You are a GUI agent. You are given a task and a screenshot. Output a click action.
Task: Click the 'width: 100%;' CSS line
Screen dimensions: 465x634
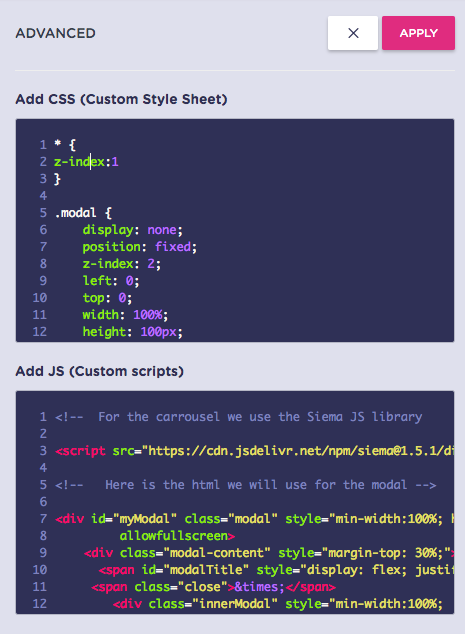(125, 315)
